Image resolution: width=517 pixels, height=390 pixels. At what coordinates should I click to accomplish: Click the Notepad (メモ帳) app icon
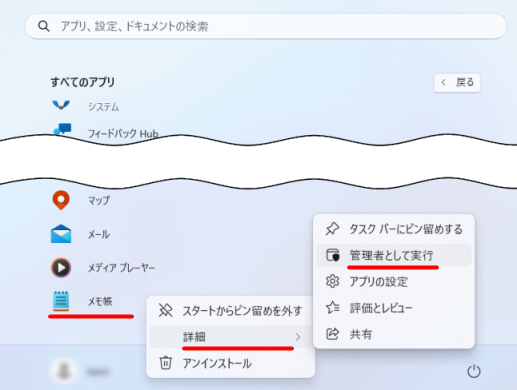tap(61, 301)
